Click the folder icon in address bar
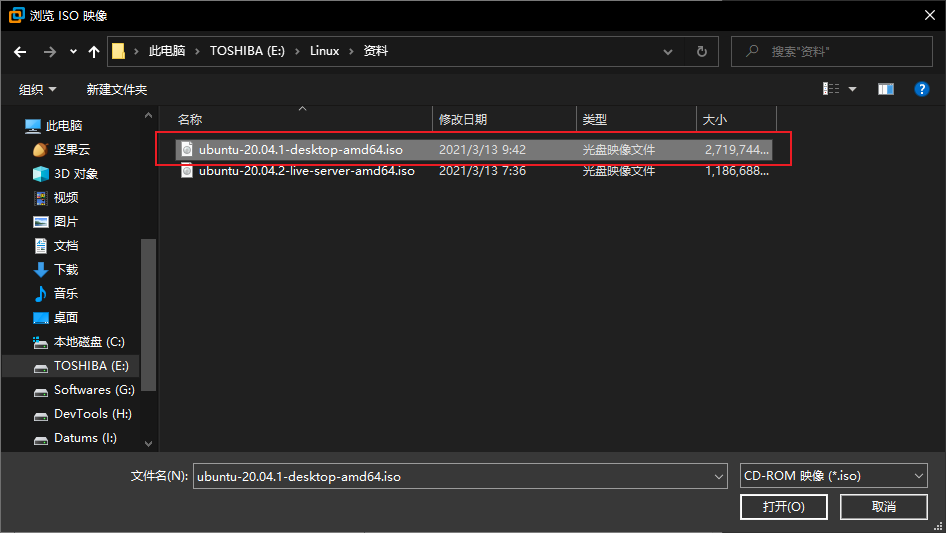Viewport: 946px width, 533px height. click(x=119, y=51)
